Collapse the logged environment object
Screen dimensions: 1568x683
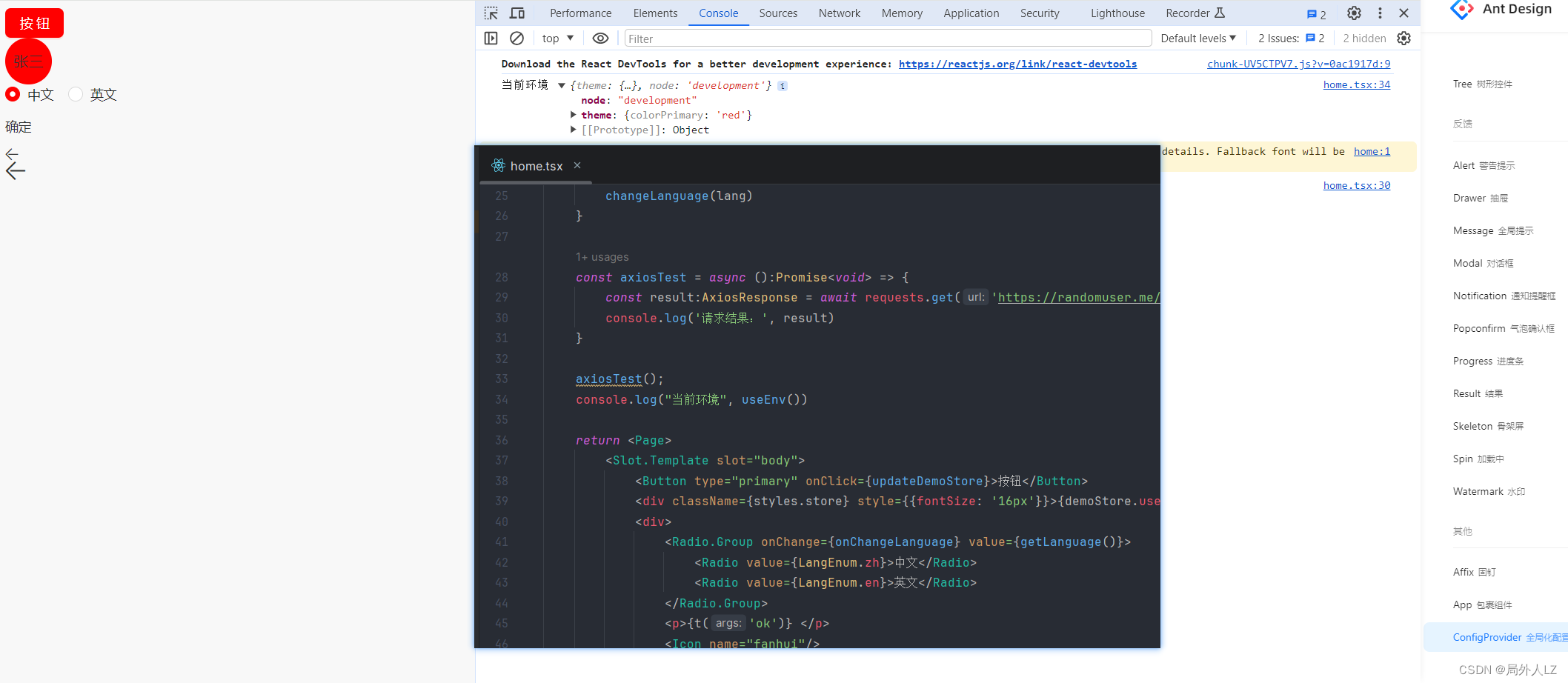562,86
